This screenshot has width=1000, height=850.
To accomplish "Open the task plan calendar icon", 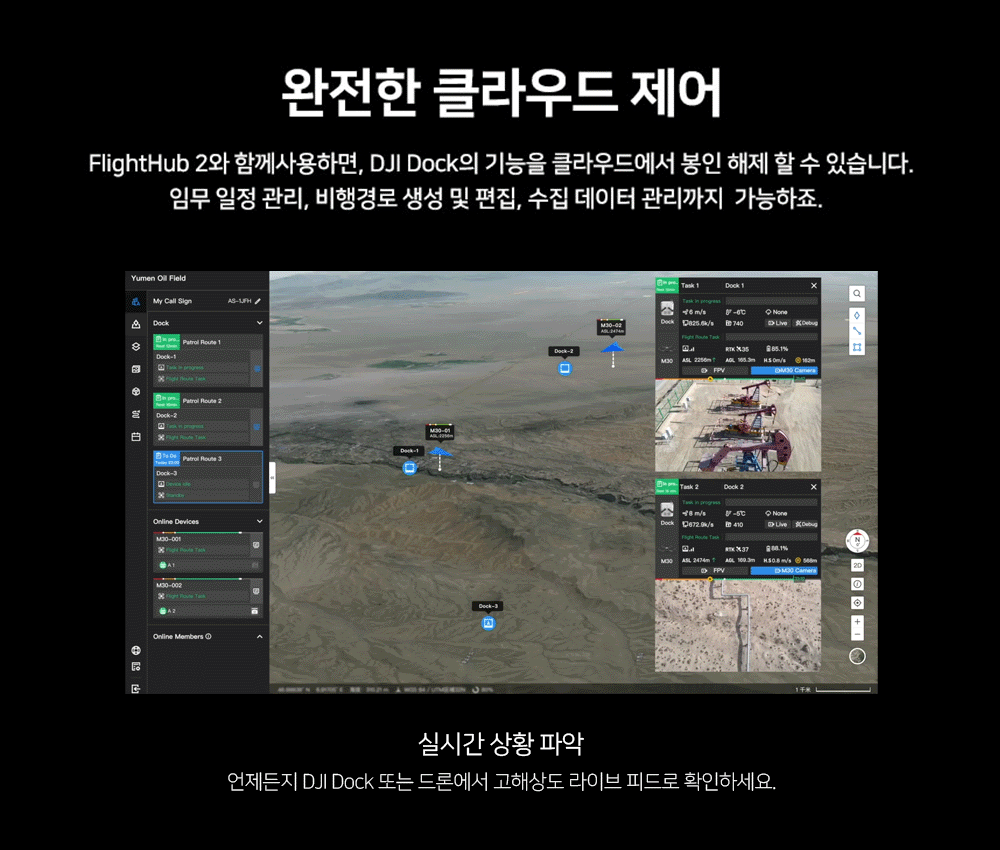I will click(x=136, y=437).
